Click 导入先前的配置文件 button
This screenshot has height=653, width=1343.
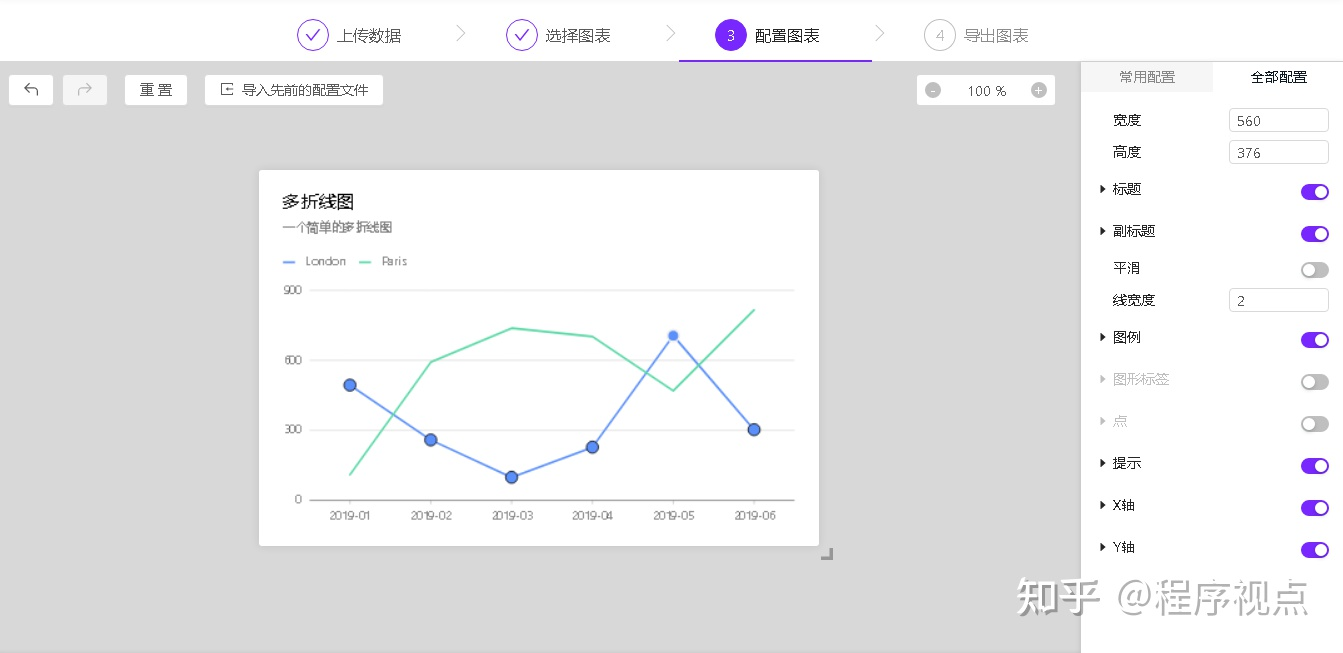click(294, 90)
